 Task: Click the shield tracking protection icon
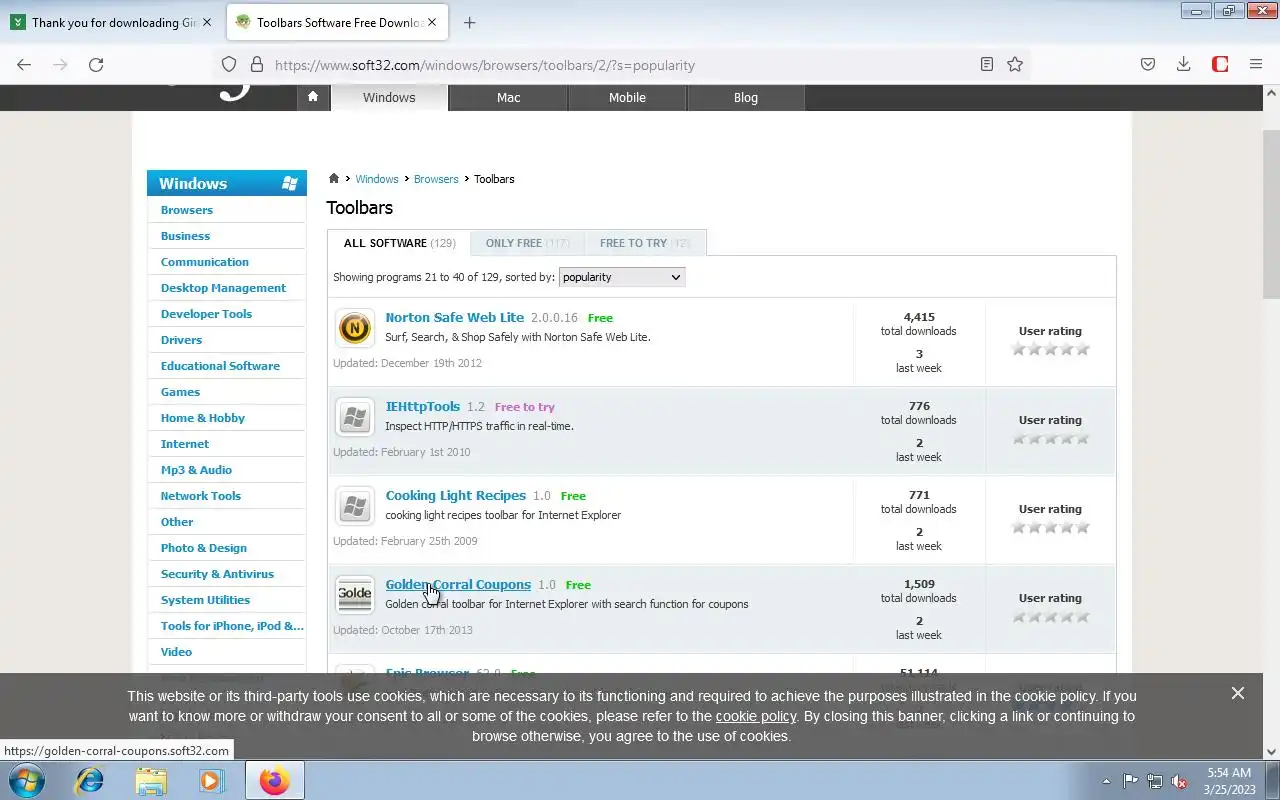coord(229,64)
